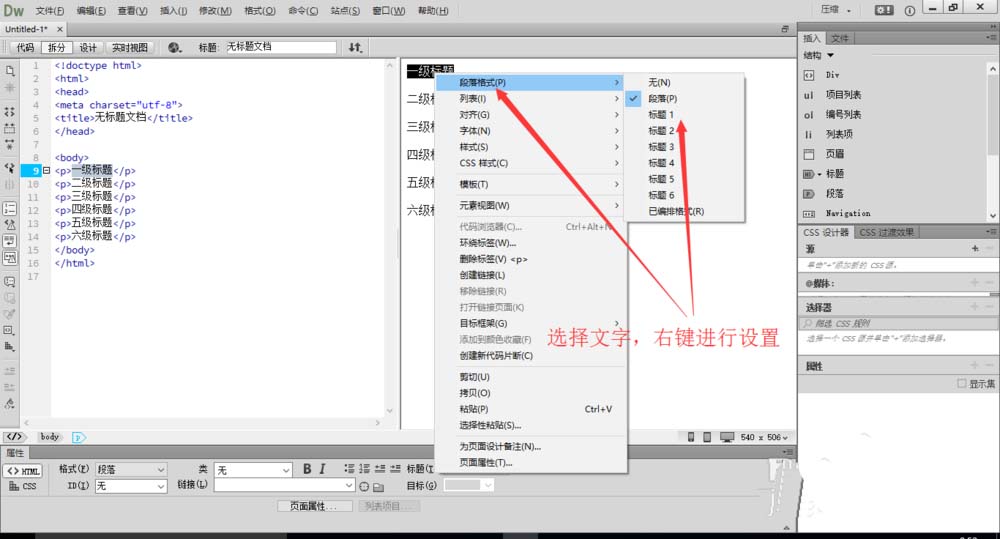Select 标题 1 in submenu
Screen dimensions: 1000x539
(x=661, y=114)
